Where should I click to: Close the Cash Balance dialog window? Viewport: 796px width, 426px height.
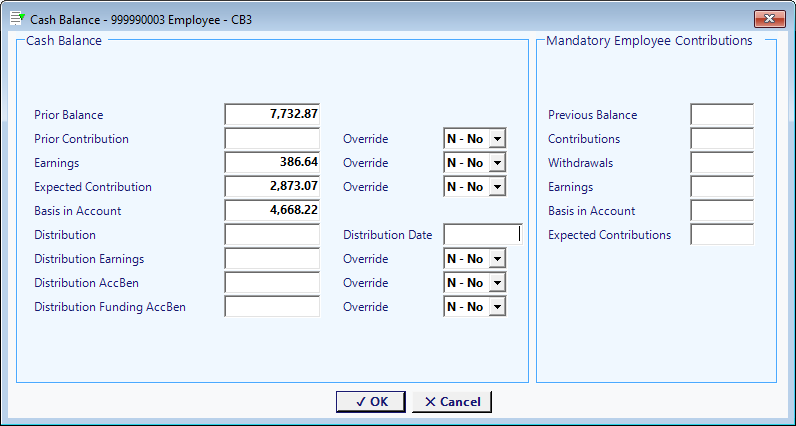tap(770, 19)
